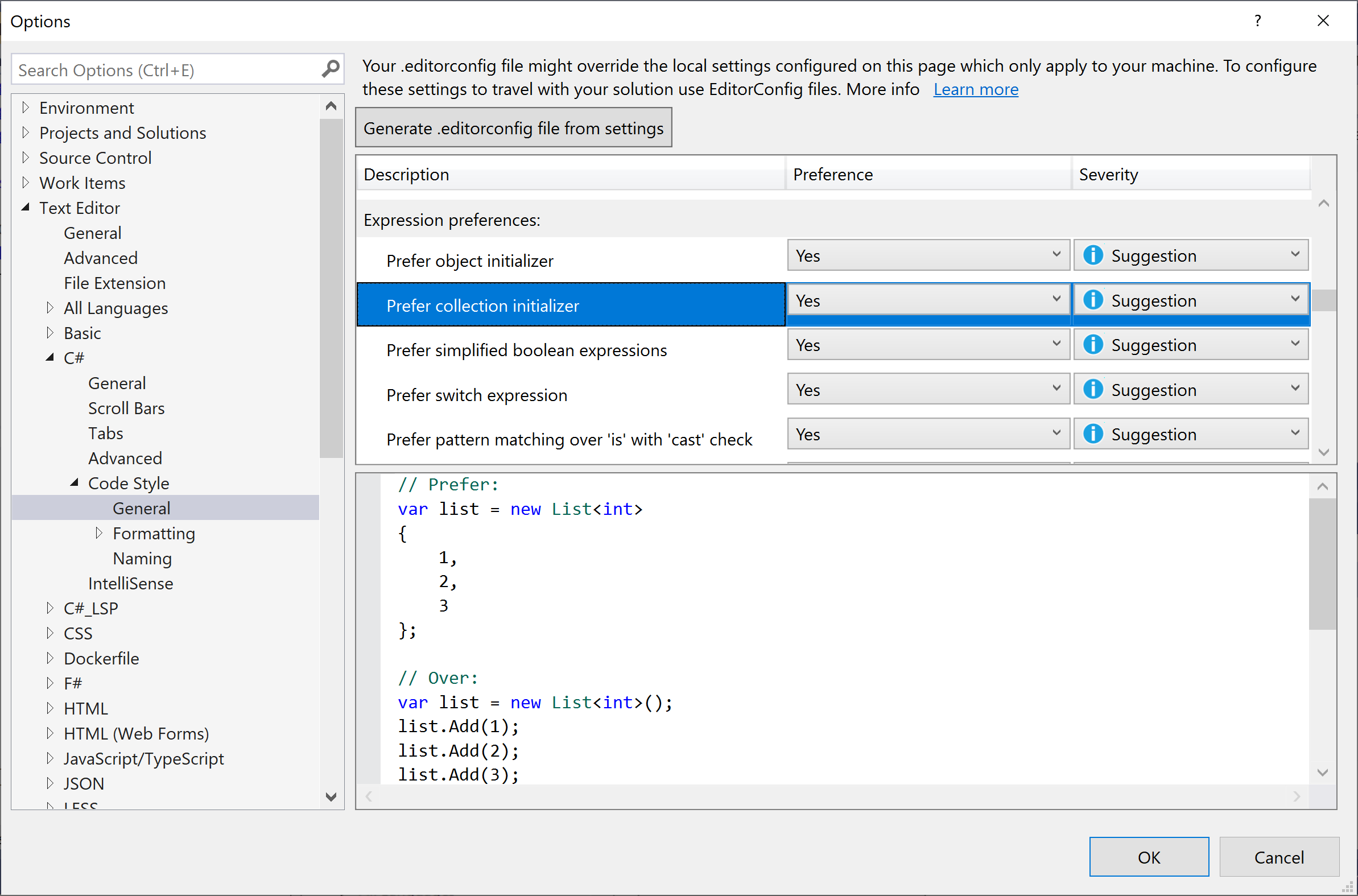The image size is (1358, 896).
Task: Collapse the Text Editor node
Action: pyautogui.click(x=26, y=208)
